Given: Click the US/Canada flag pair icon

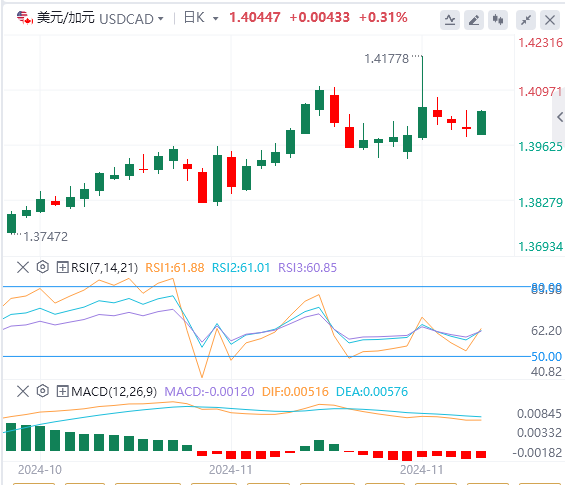Looking at the screenshot, I should [25, 18].
